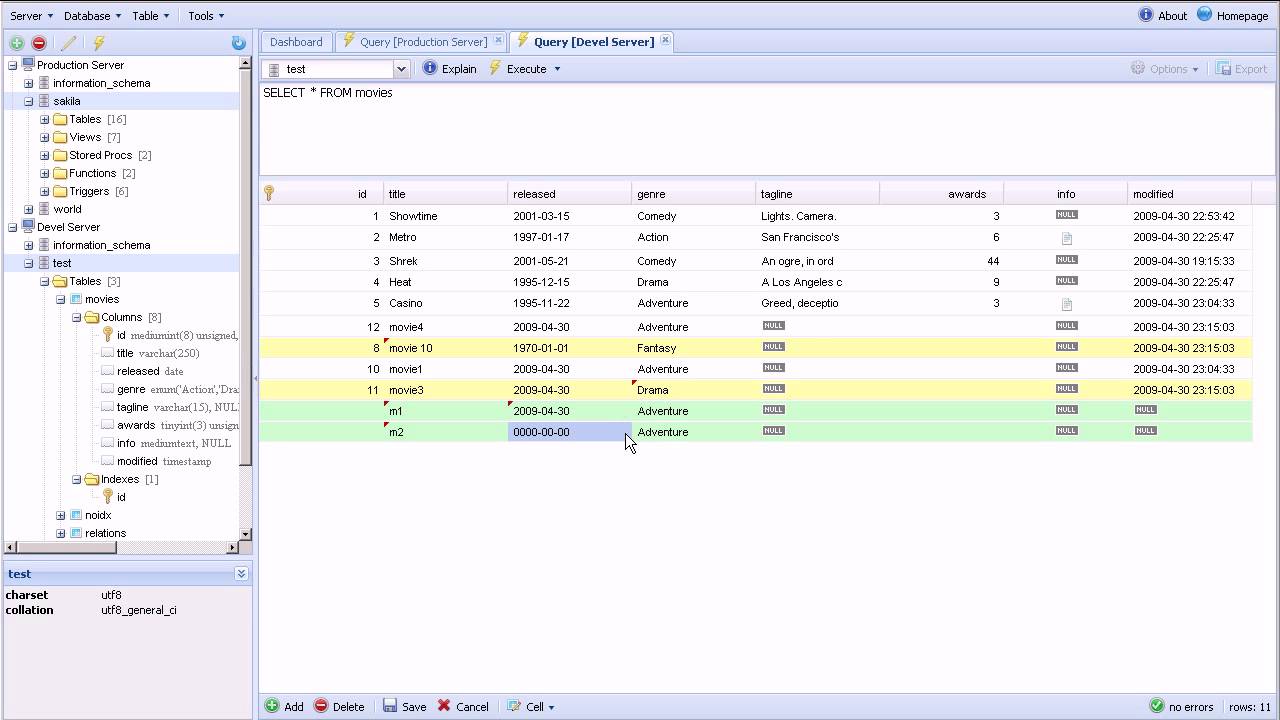
Task: Click the Add row button
Action: click(x=284, y=706)
